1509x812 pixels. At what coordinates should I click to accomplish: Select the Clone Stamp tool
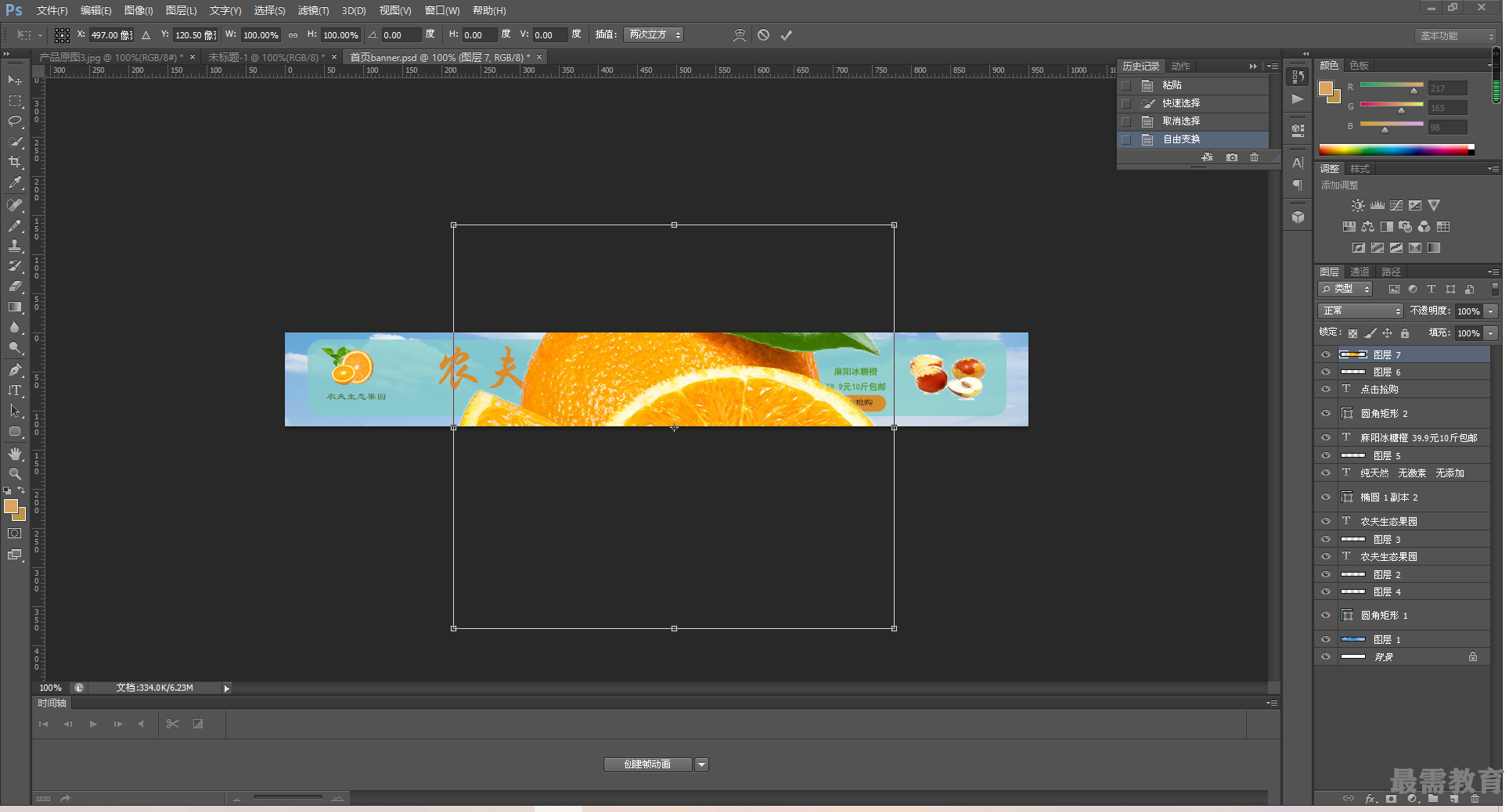[x=15, y=246]
